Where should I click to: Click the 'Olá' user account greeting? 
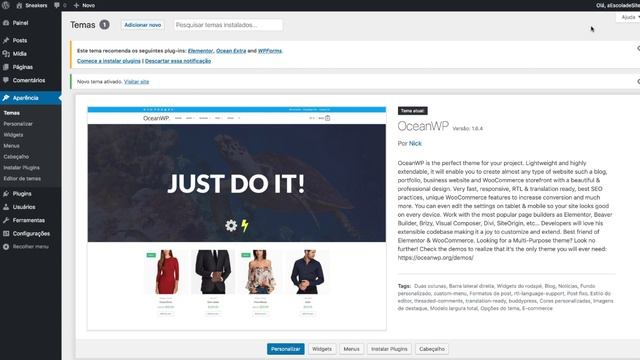pyautogui.click(x=618, y=5)
